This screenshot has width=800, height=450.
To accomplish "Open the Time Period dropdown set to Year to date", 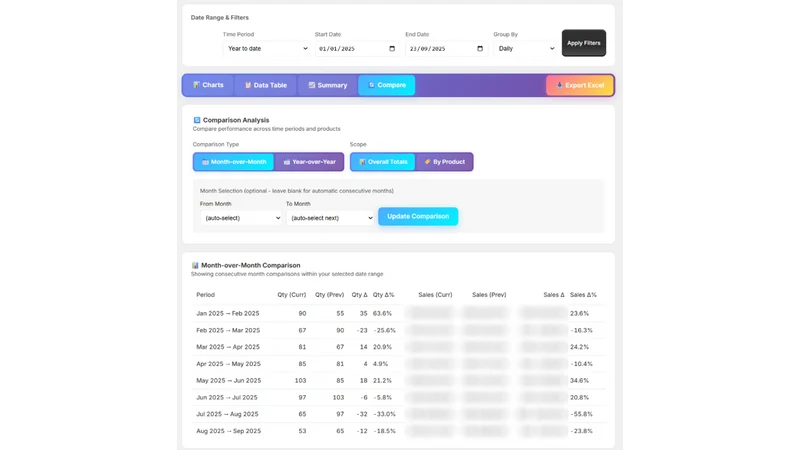I will click(266, 48).
